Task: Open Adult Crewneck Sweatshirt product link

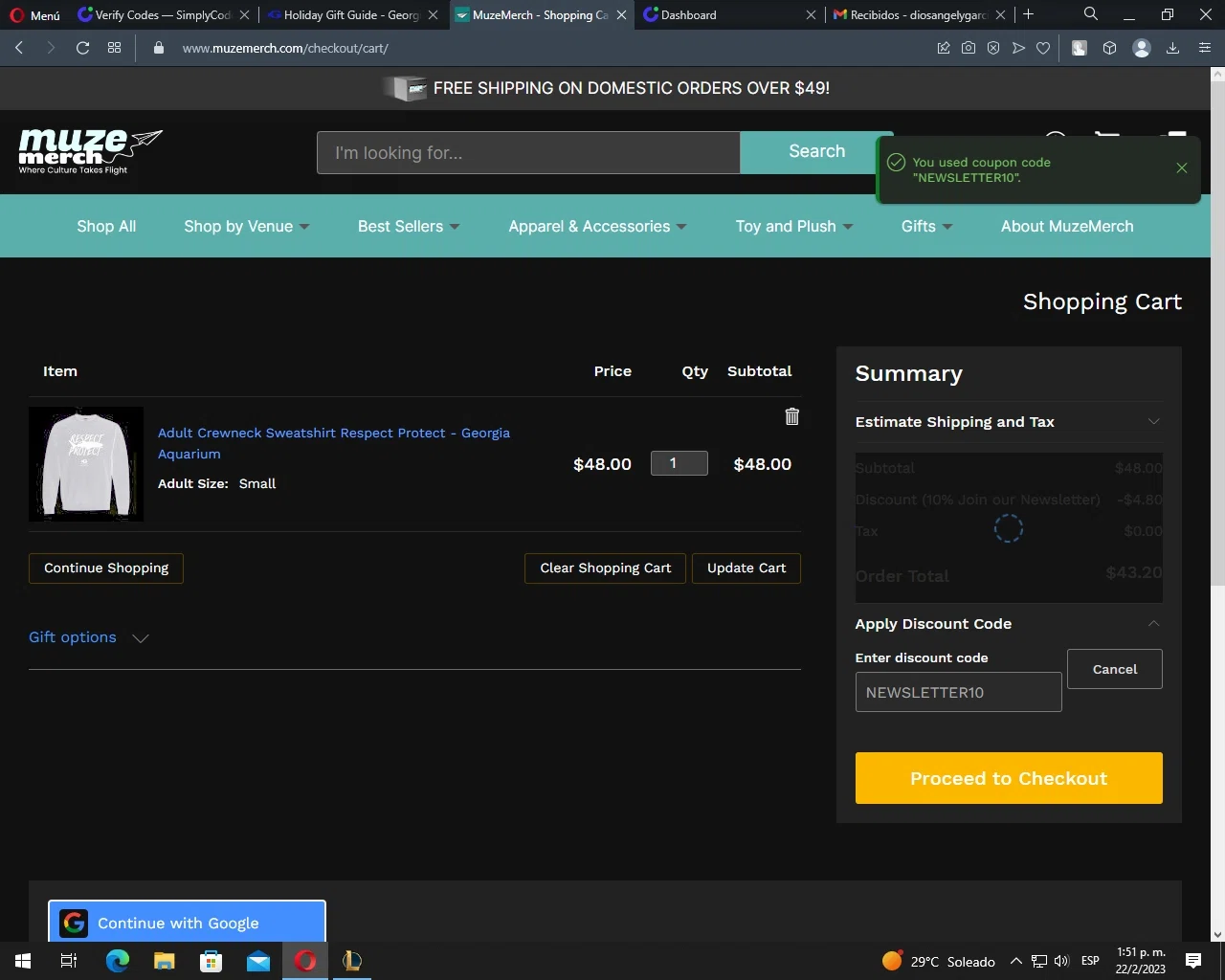Action: point(333,443)
